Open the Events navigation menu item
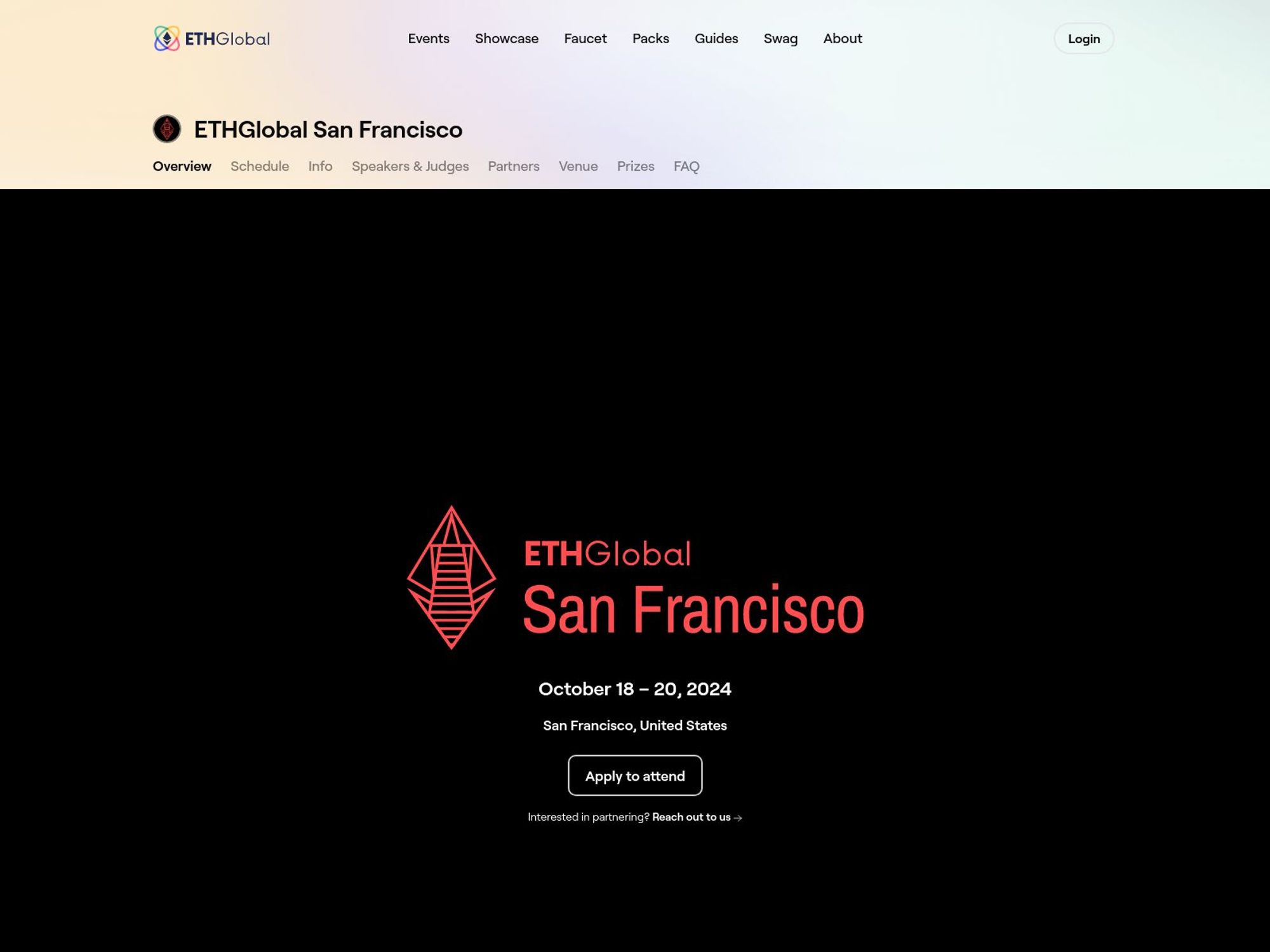This screenshot has width=1270, height=952. click(x=428, y=38)
